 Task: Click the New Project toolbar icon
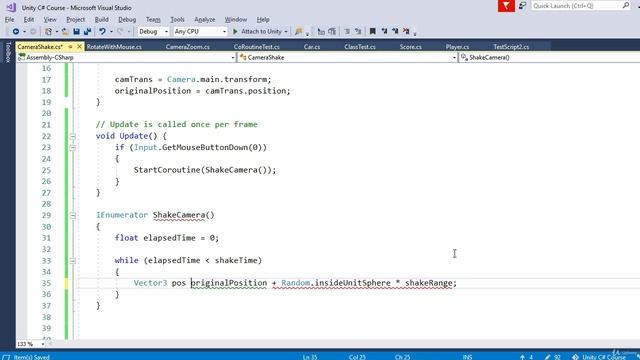click(48, 31)
